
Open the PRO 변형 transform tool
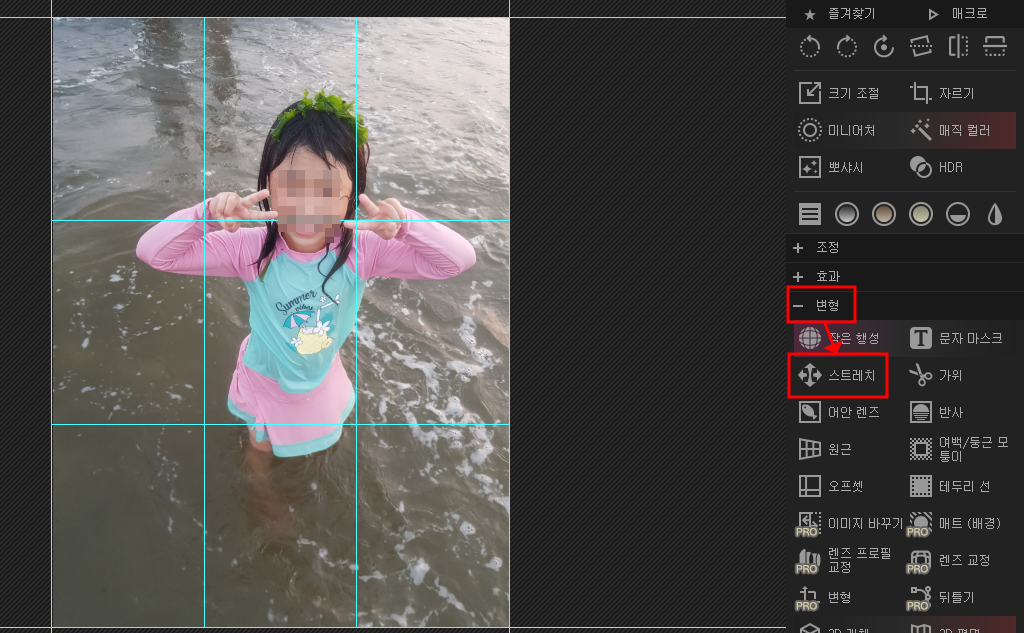(x=824, y=597)
